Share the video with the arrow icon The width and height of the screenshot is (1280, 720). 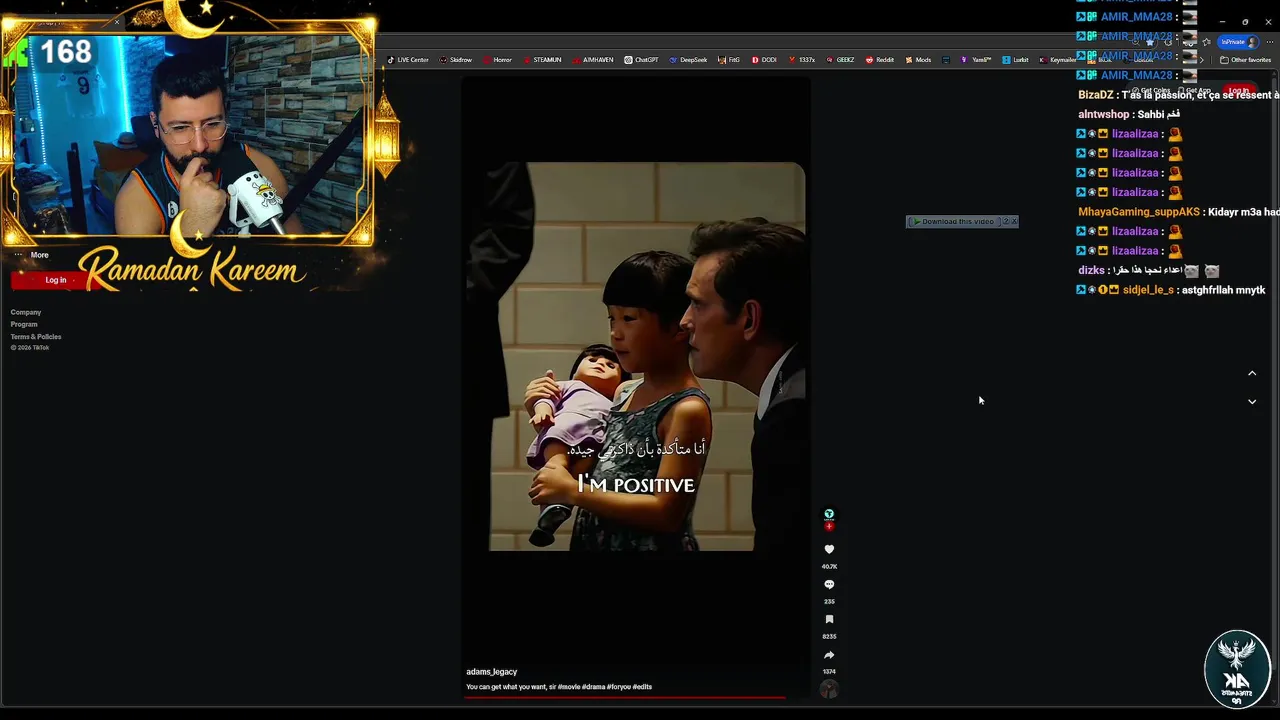829,655
